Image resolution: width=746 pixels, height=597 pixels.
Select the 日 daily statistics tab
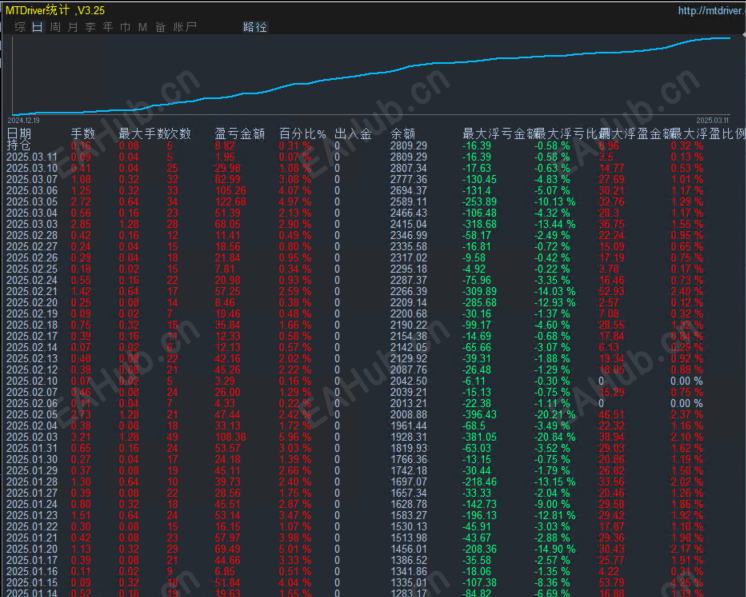(x=37, y=27)
